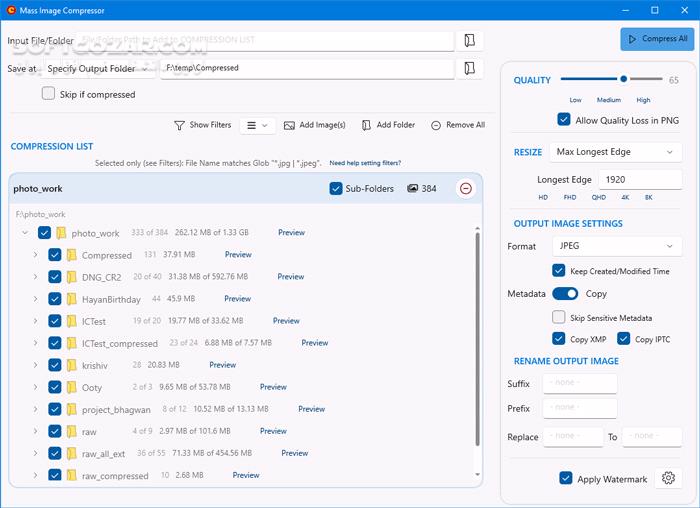Screen dimensions: 700x508
Task: Open the Need help setting filters link
Action: (x=365, y=162)
